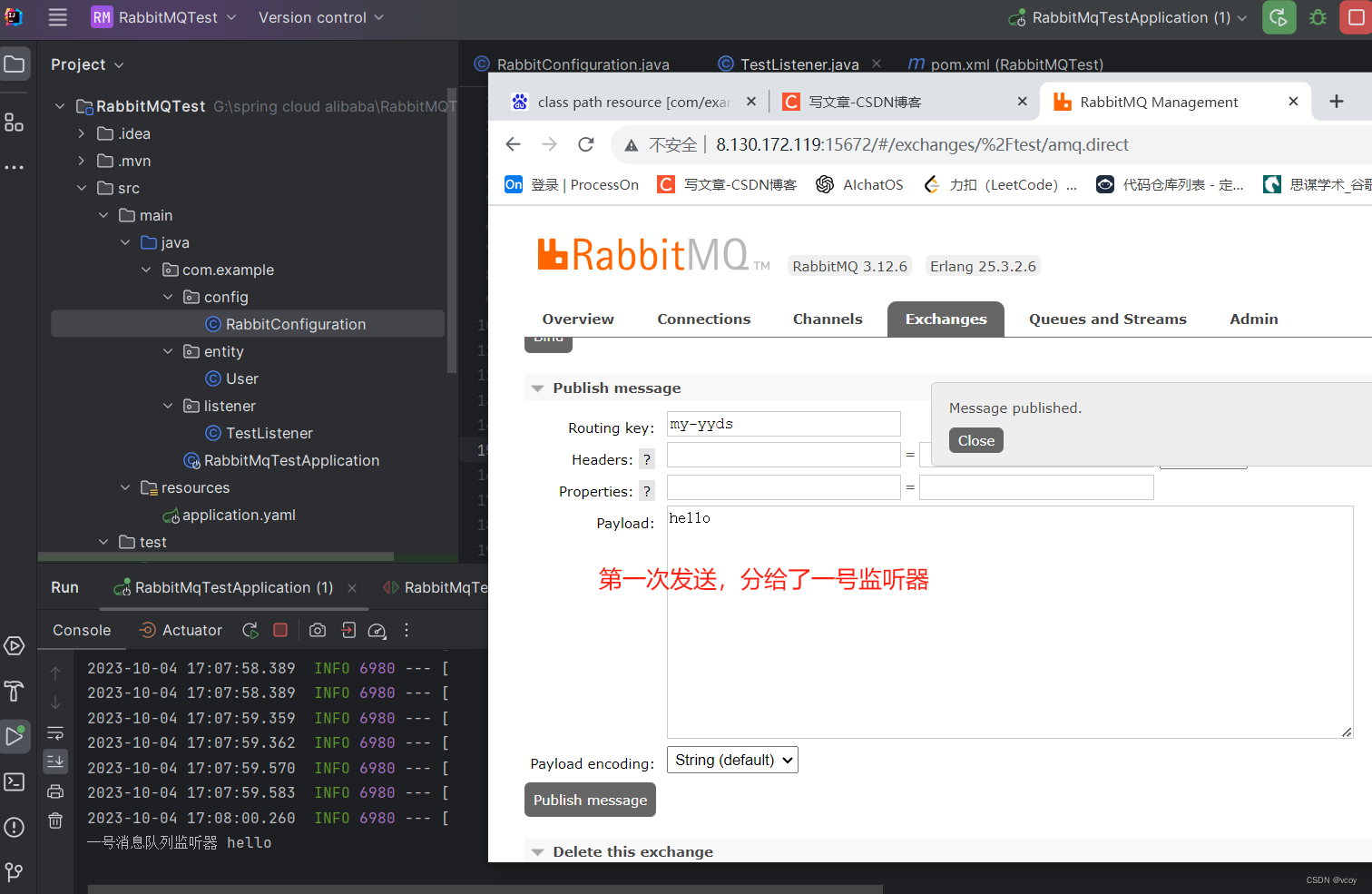The width and height of the screenshot is (1372, 894).
Task: Click the Routing key input field
Action: tap(784, 424)
